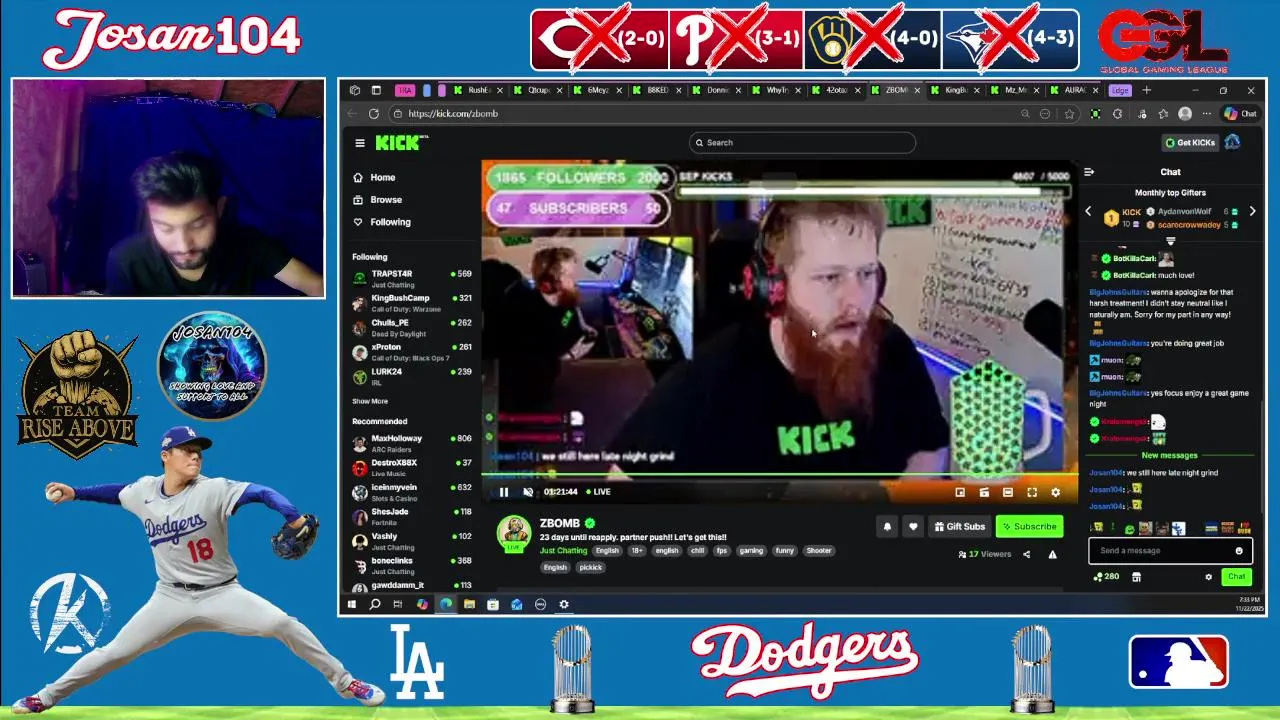Screen dimensions: 1280x720
Task: Switch to the 42otaz browser tab
Action: (837, 90)
